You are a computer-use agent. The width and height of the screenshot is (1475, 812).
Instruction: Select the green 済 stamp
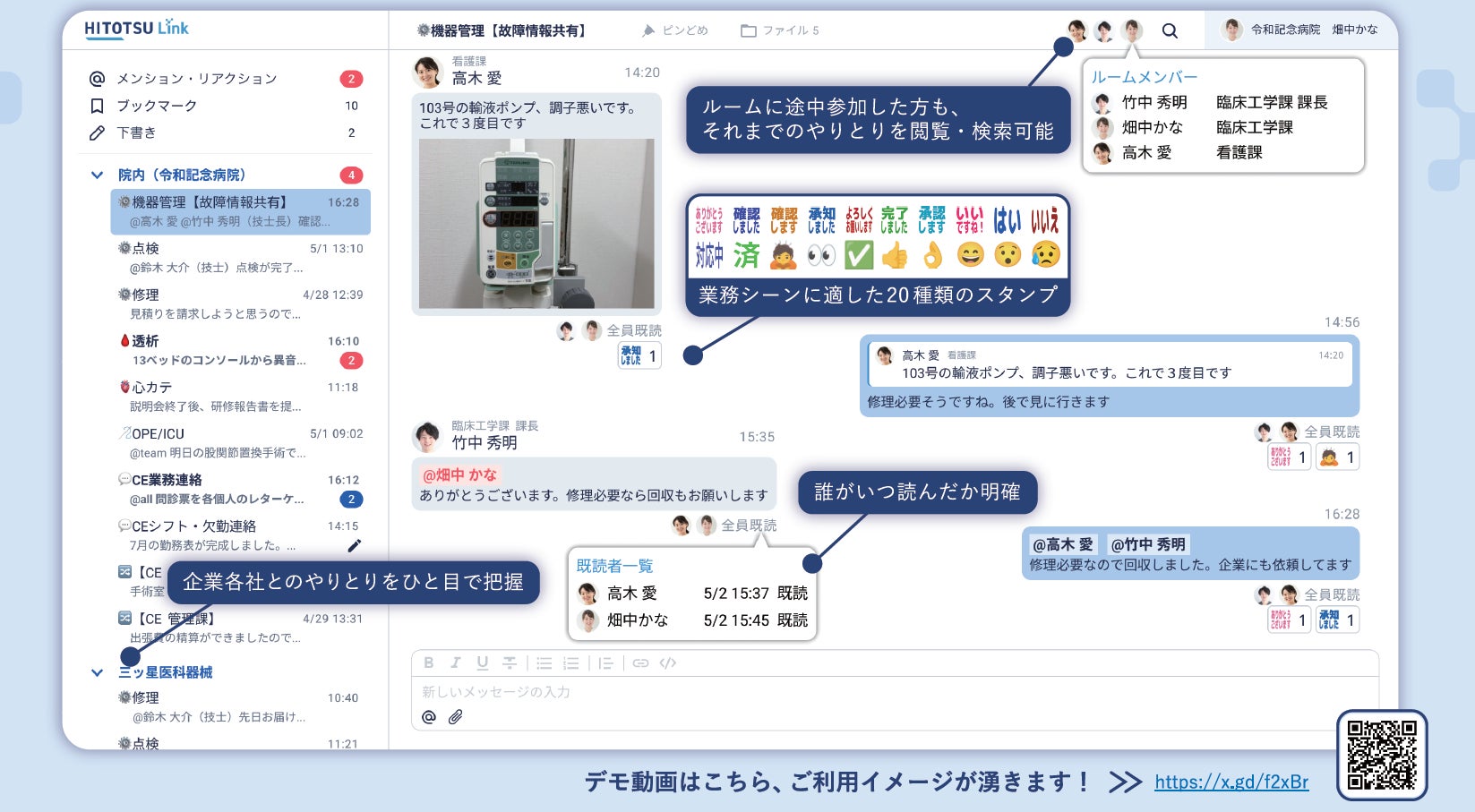coord(746,256)
